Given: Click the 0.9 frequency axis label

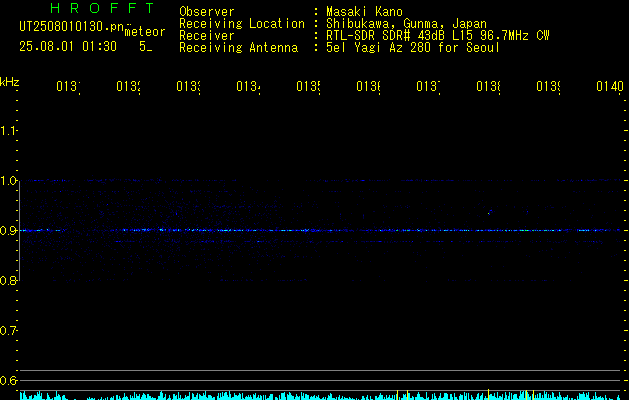Looking at the screenshot, I should pos(8,231).
